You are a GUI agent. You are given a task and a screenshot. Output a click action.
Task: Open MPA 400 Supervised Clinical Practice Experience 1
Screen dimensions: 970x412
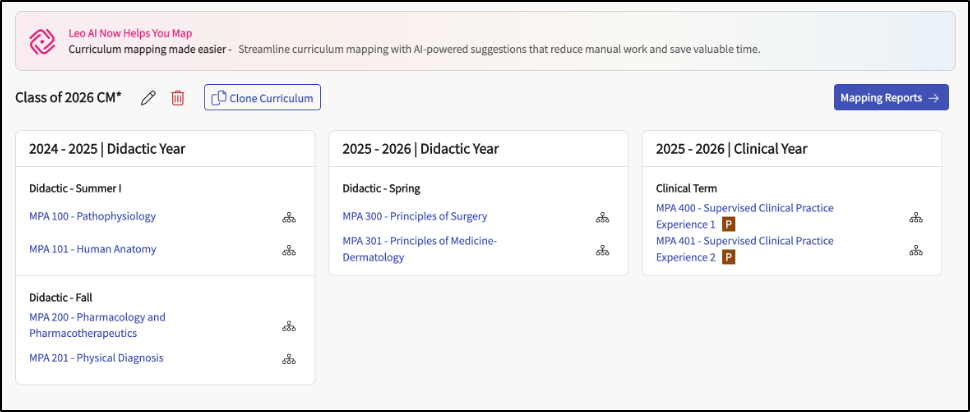744,209
